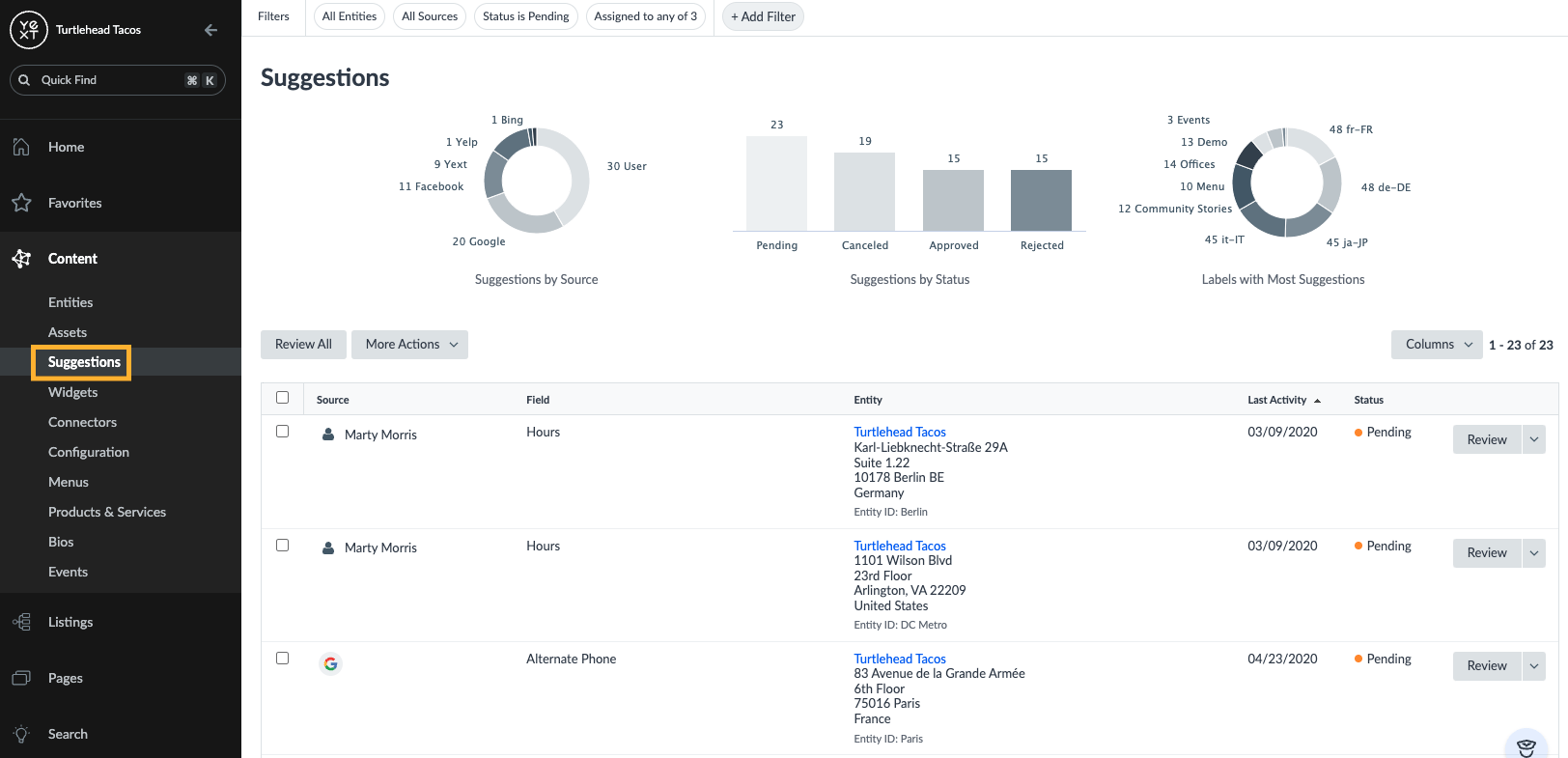Image resolution: width=1568 pixels, height=758 pixels.
Task: Select Suggestions in the sidebar
Action: point(84,362)
